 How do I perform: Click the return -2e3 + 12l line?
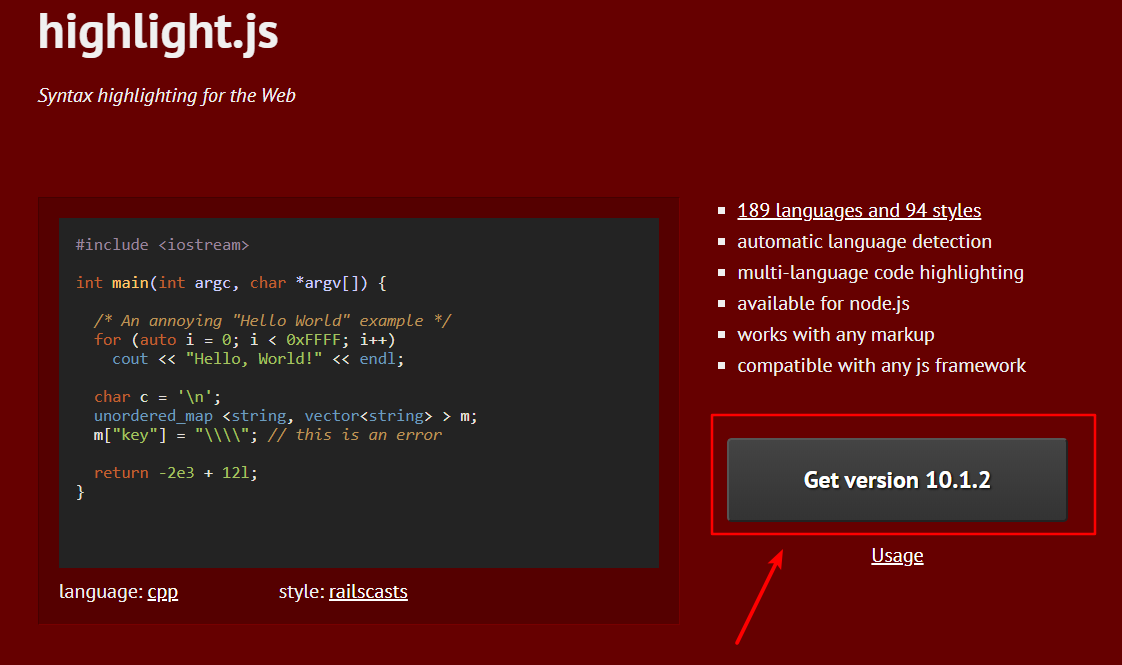(x=175, y=472)
